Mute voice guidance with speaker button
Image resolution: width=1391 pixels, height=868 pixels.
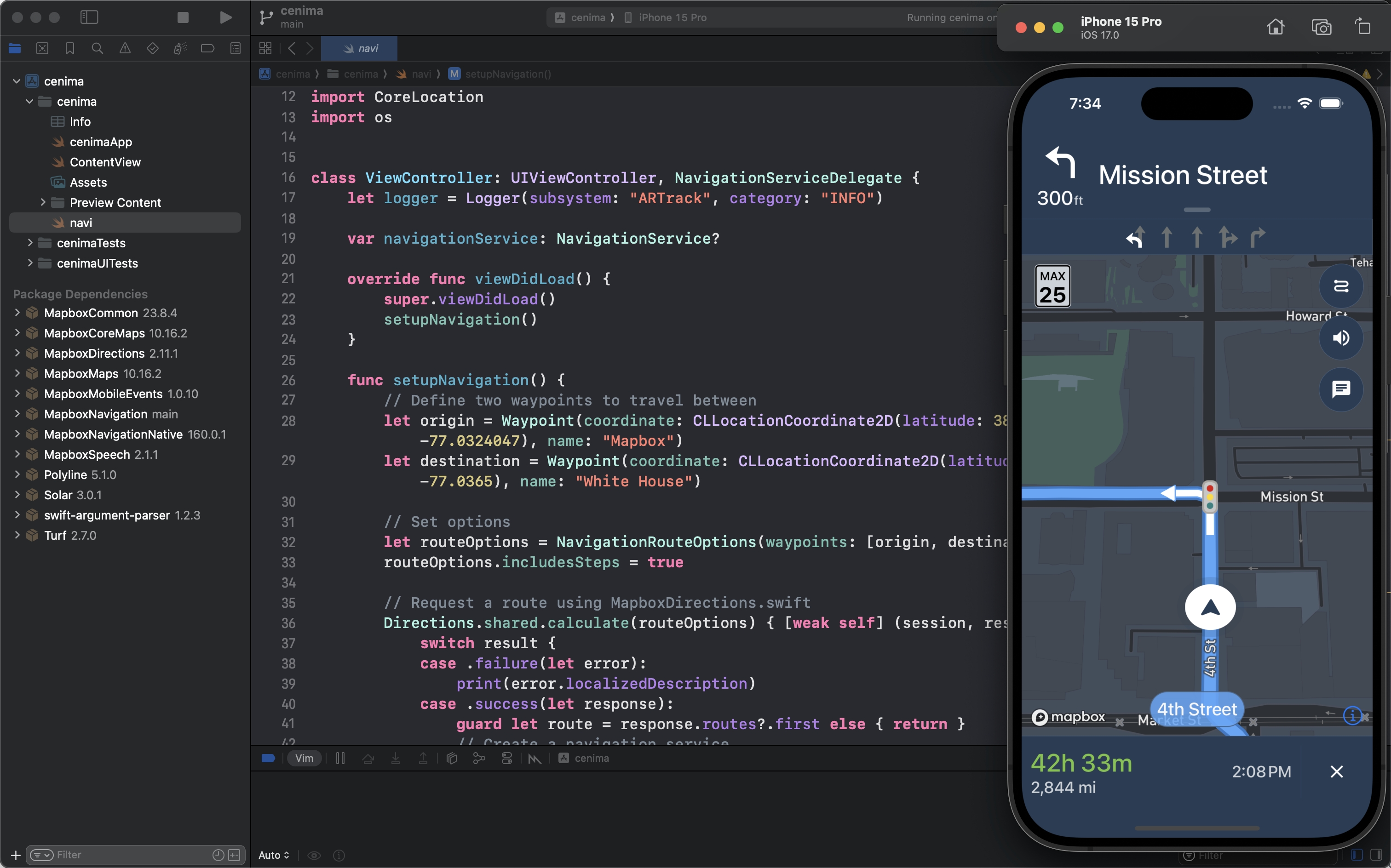[1340, 337]
